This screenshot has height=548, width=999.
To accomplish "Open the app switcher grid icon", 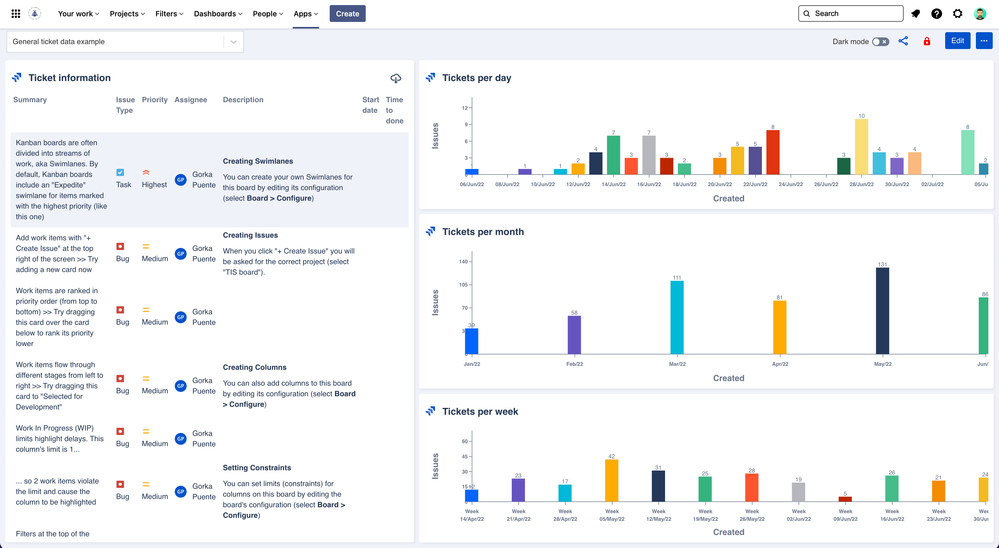I will (x=15, y=13).
